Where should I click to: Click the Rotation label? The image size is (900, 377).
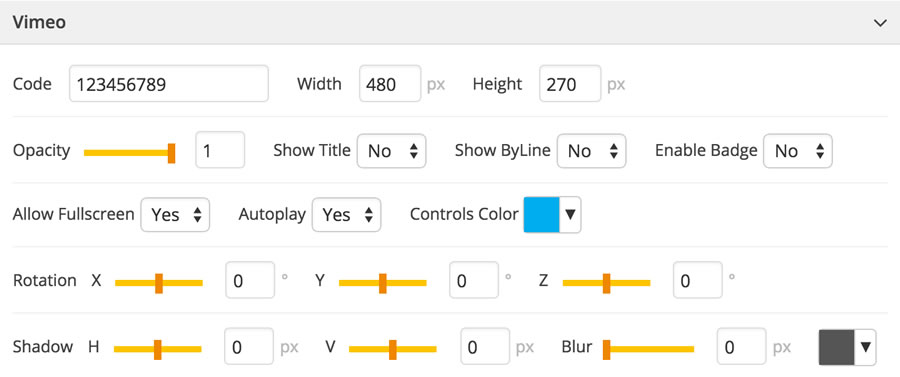point(44,281)
